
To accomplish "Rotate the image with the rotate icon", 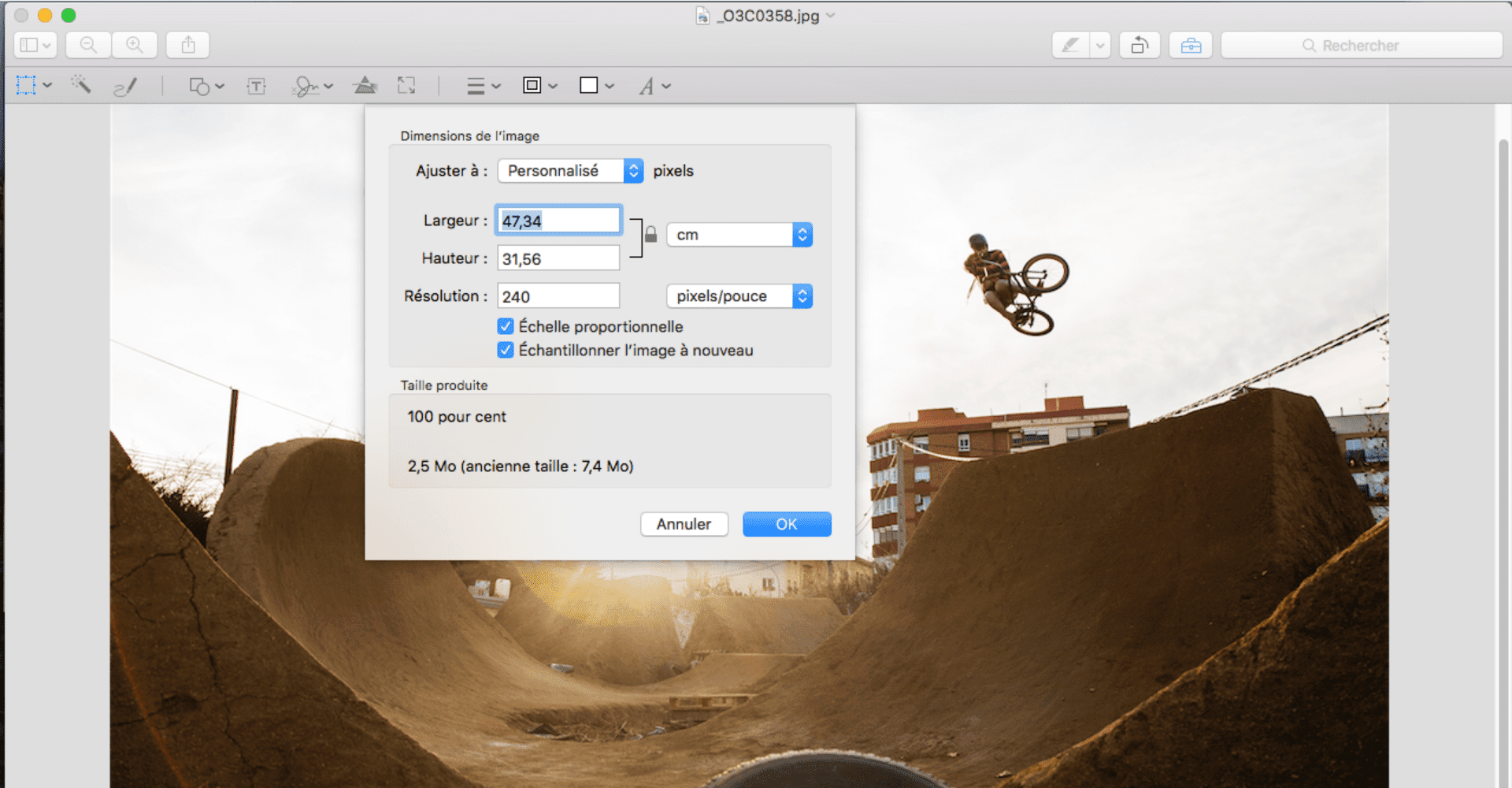I will (x=1140, y=45).
